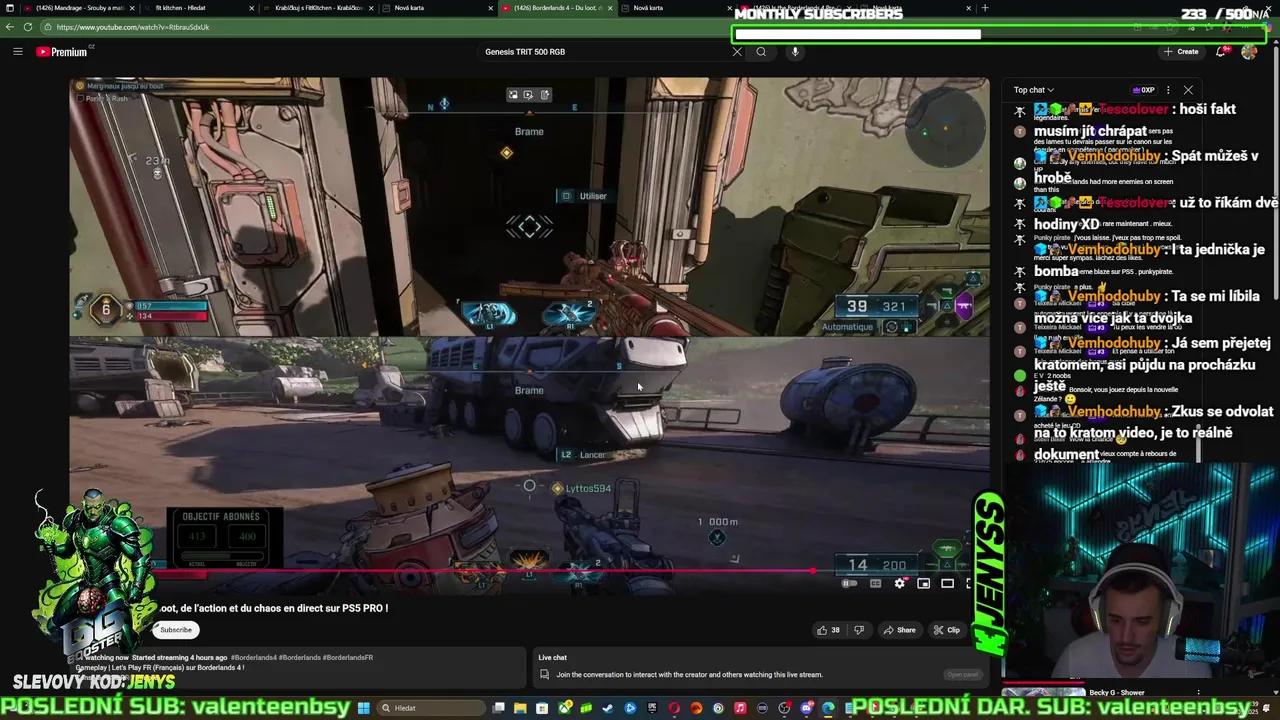This screenshot has height=720, width=1280.
Task: Subscribe to the channel
Action: [176, 630]
